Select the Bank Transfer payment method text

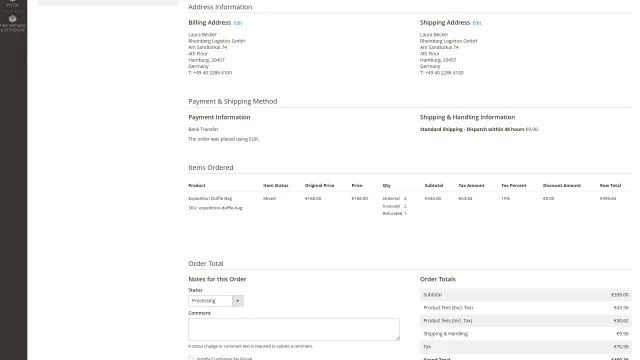pyautogui.click(x=203, y=129)
